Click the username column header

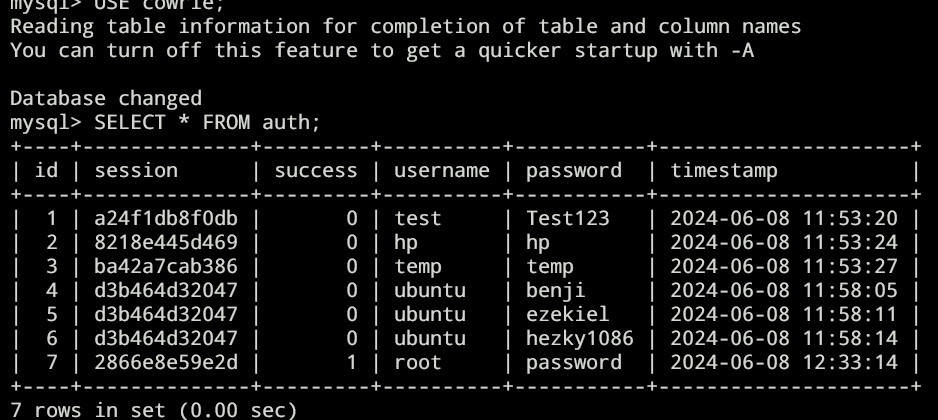pos(441,170)
